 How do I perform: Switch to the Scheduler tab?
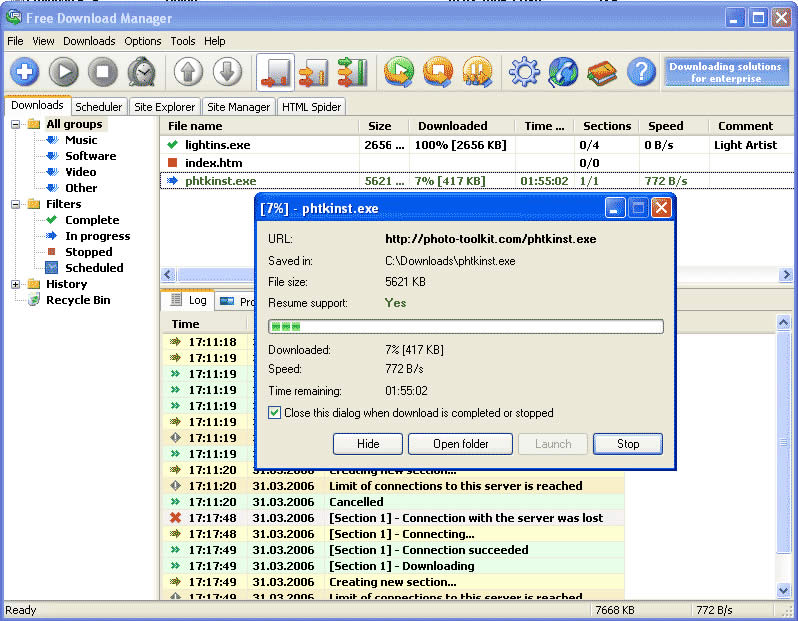pos(99,107)
